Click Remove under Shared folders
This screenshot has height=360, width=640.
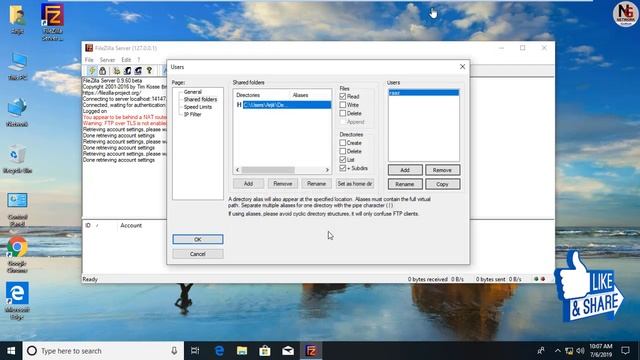[x=282, y=184]
